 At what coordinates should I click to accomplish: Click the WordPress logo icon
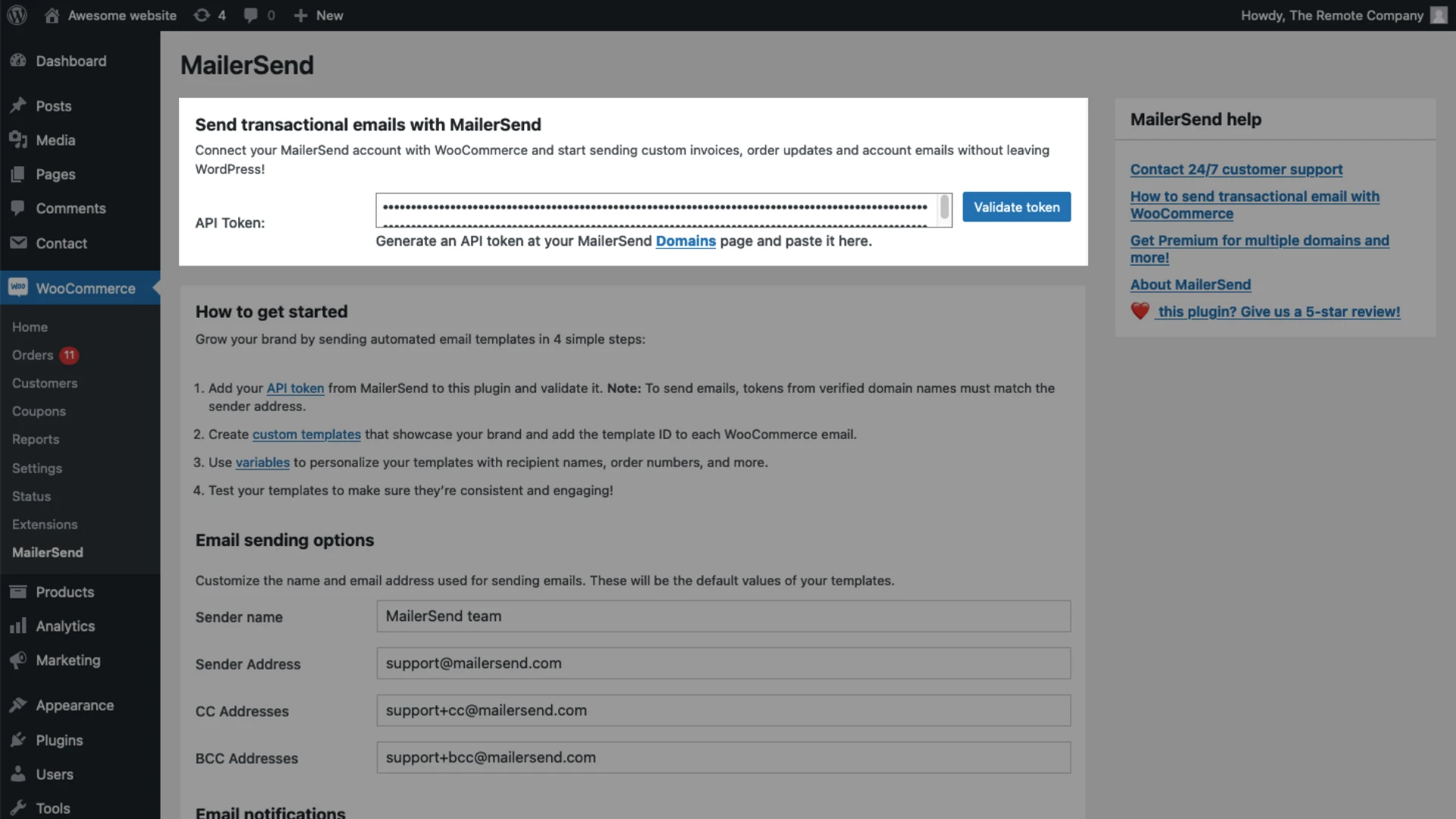[x=17, y=15]
